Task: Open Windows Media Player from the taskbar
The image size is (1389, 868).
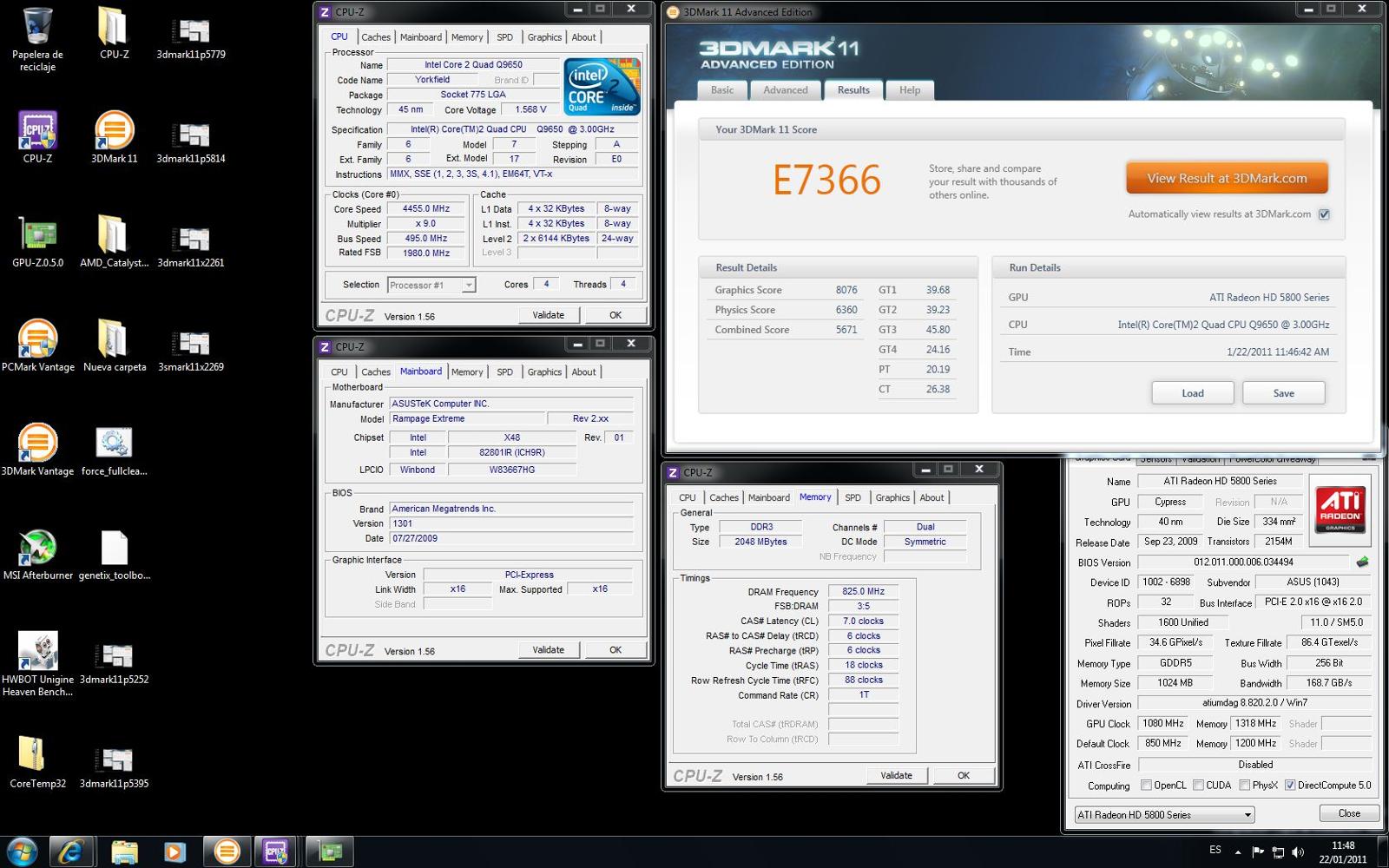Action: [x=174, y=852]
